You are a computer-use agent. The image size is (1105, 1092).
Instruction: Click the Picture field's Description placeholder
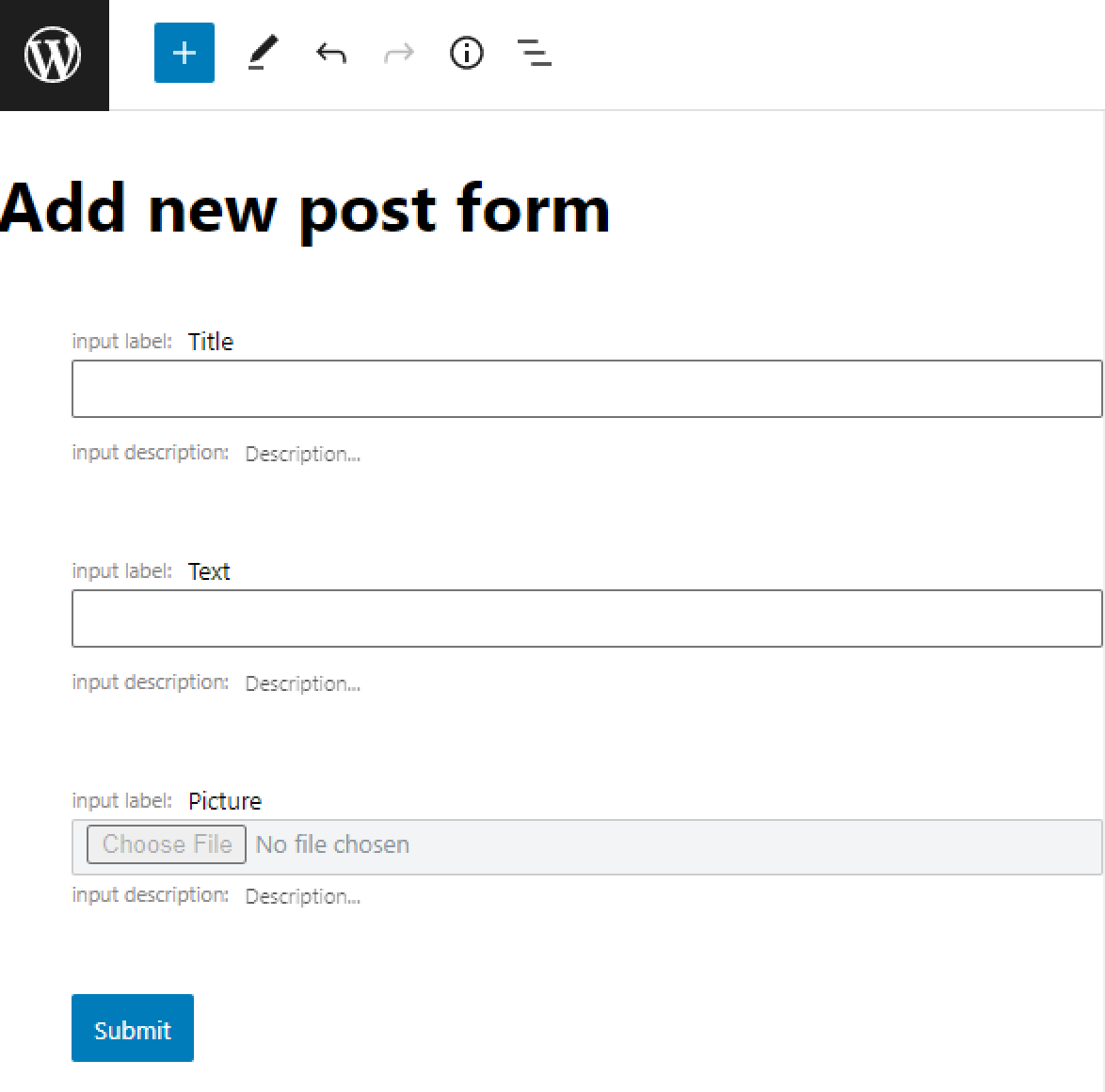(302, 896)
